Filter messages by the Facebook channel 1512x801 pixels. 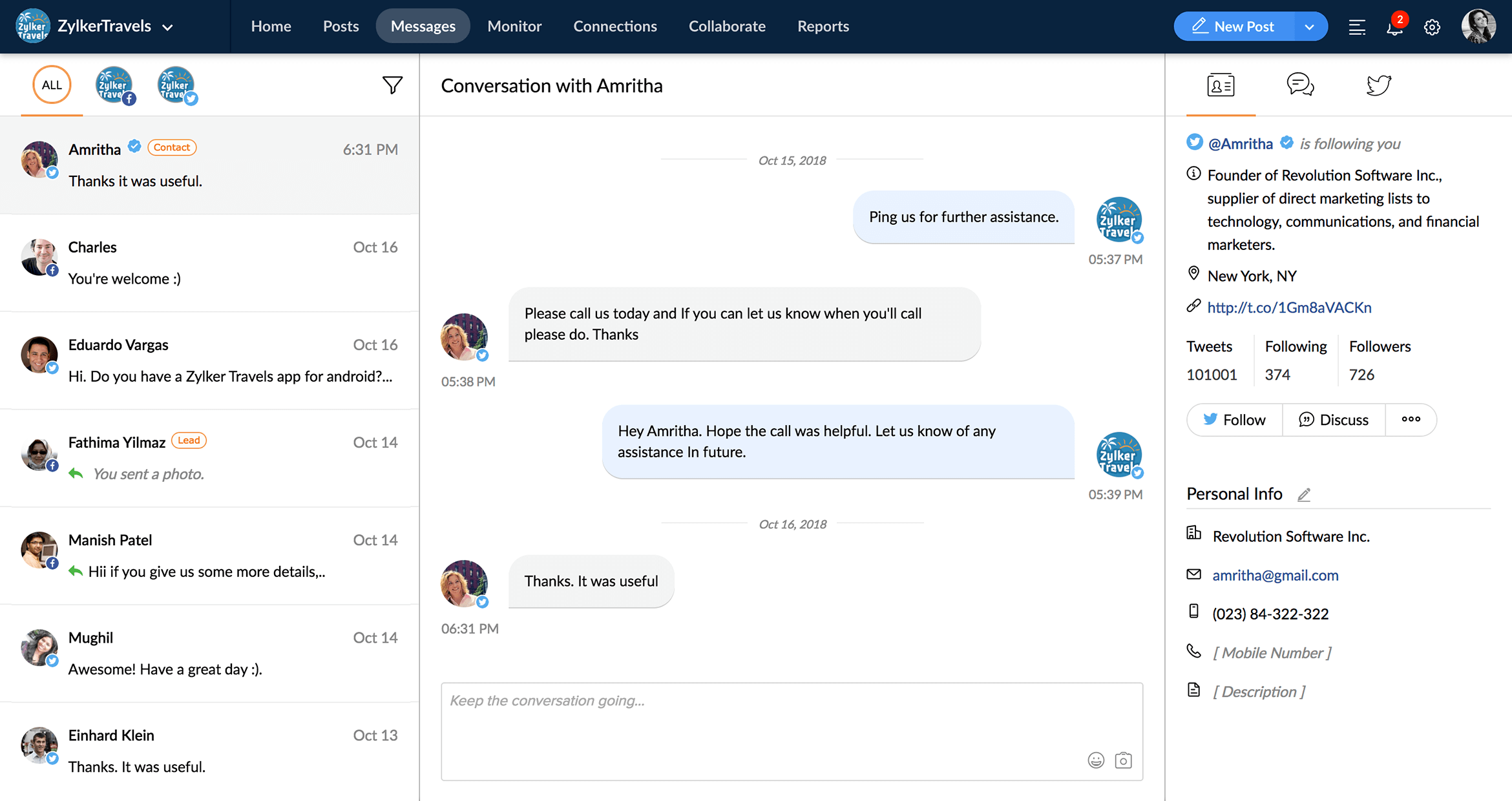(x=114, y=85)
